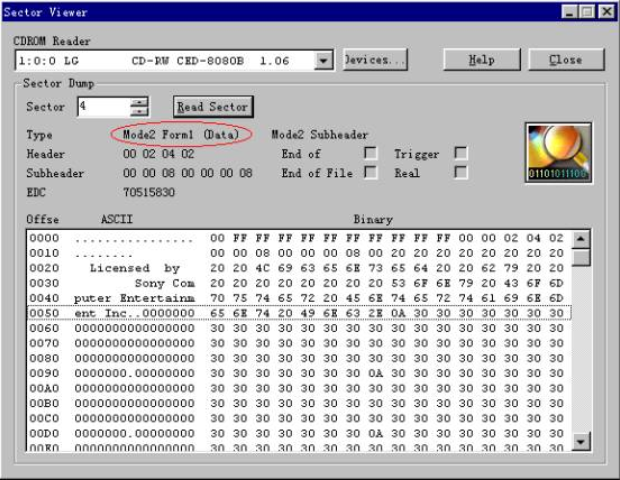Toggle the End of record checkbox
The width and height of the screenshot is (620, 480).
(x=370, y=153)
